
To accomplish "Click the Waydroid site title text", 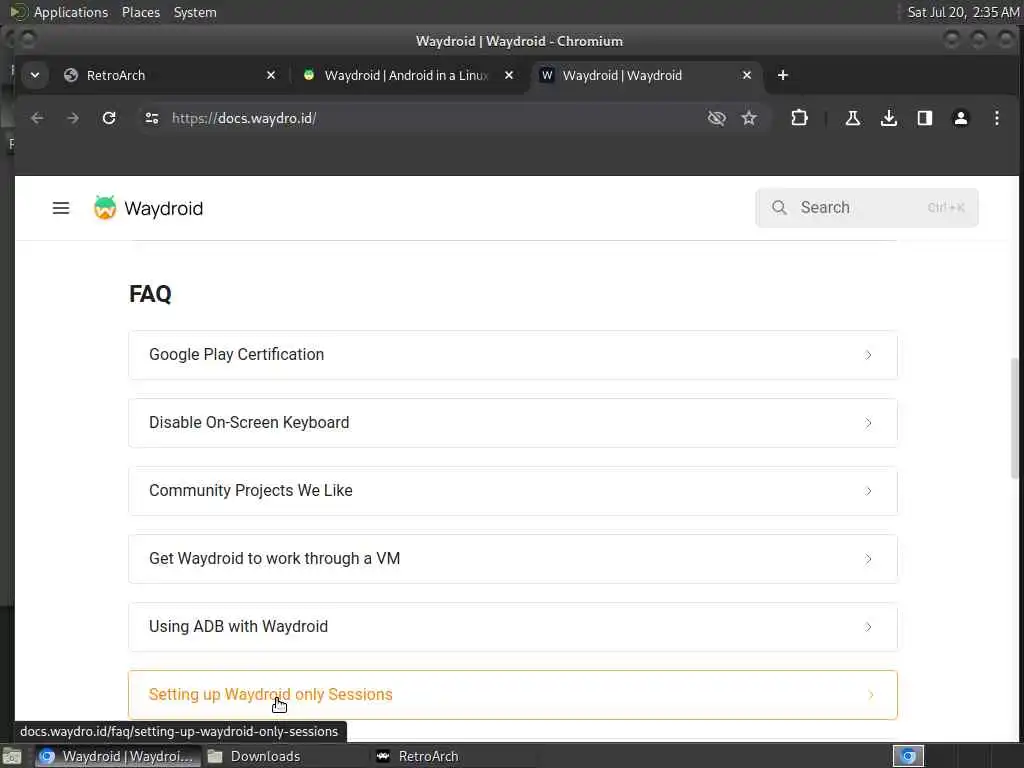I will (x=163, y=208).
